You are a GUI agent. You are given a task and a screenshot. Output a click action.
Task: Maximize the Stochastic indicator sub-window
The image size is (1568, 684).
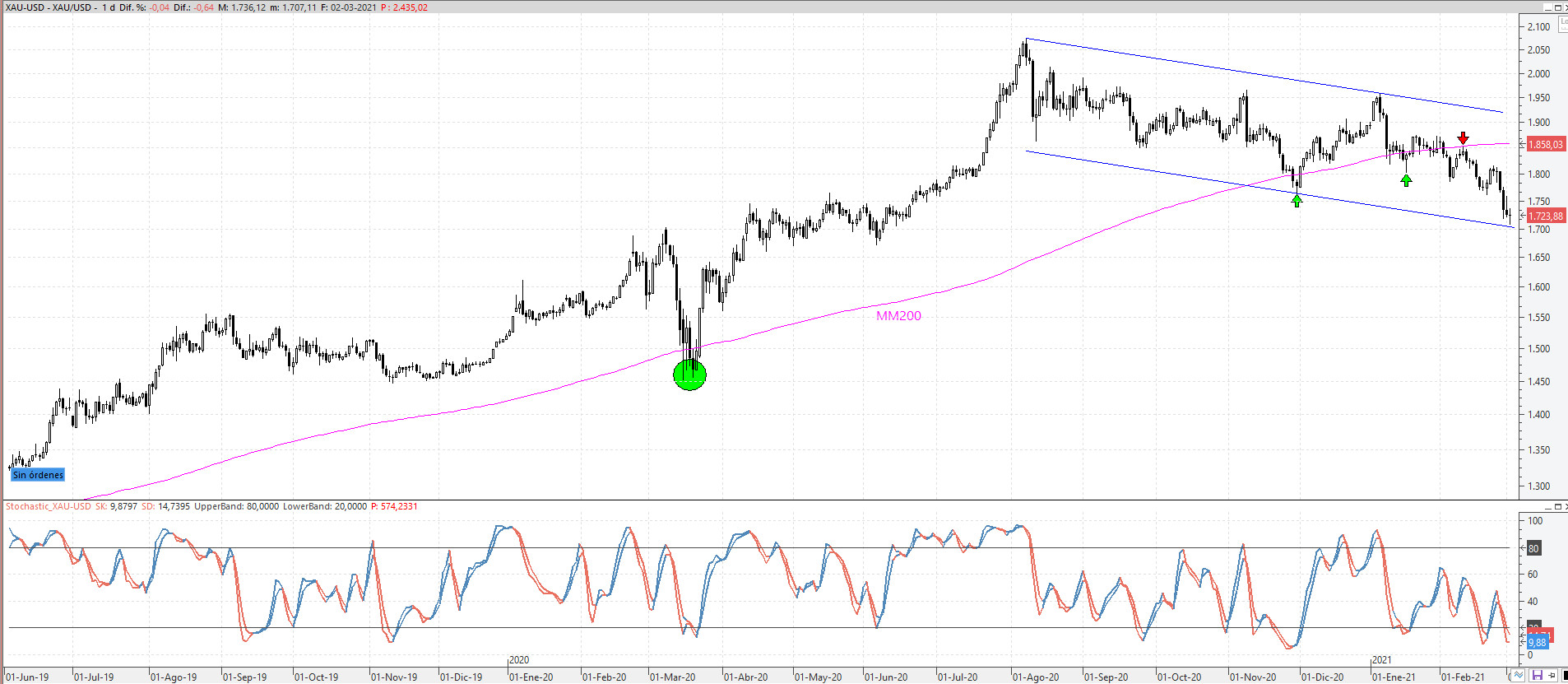[x=1557, y=506]
